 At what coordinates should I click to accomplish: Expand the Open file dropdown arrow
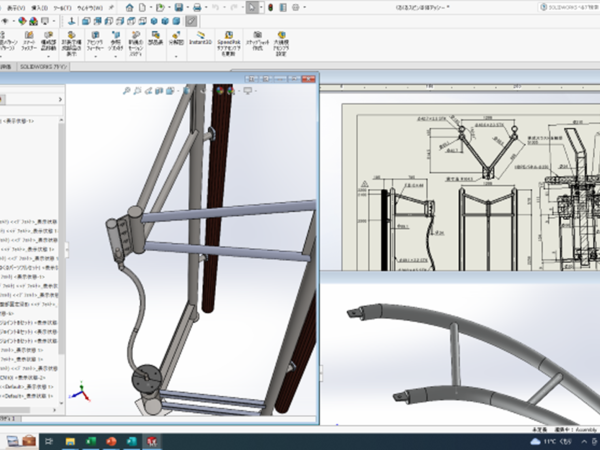[x=170, y=7]
